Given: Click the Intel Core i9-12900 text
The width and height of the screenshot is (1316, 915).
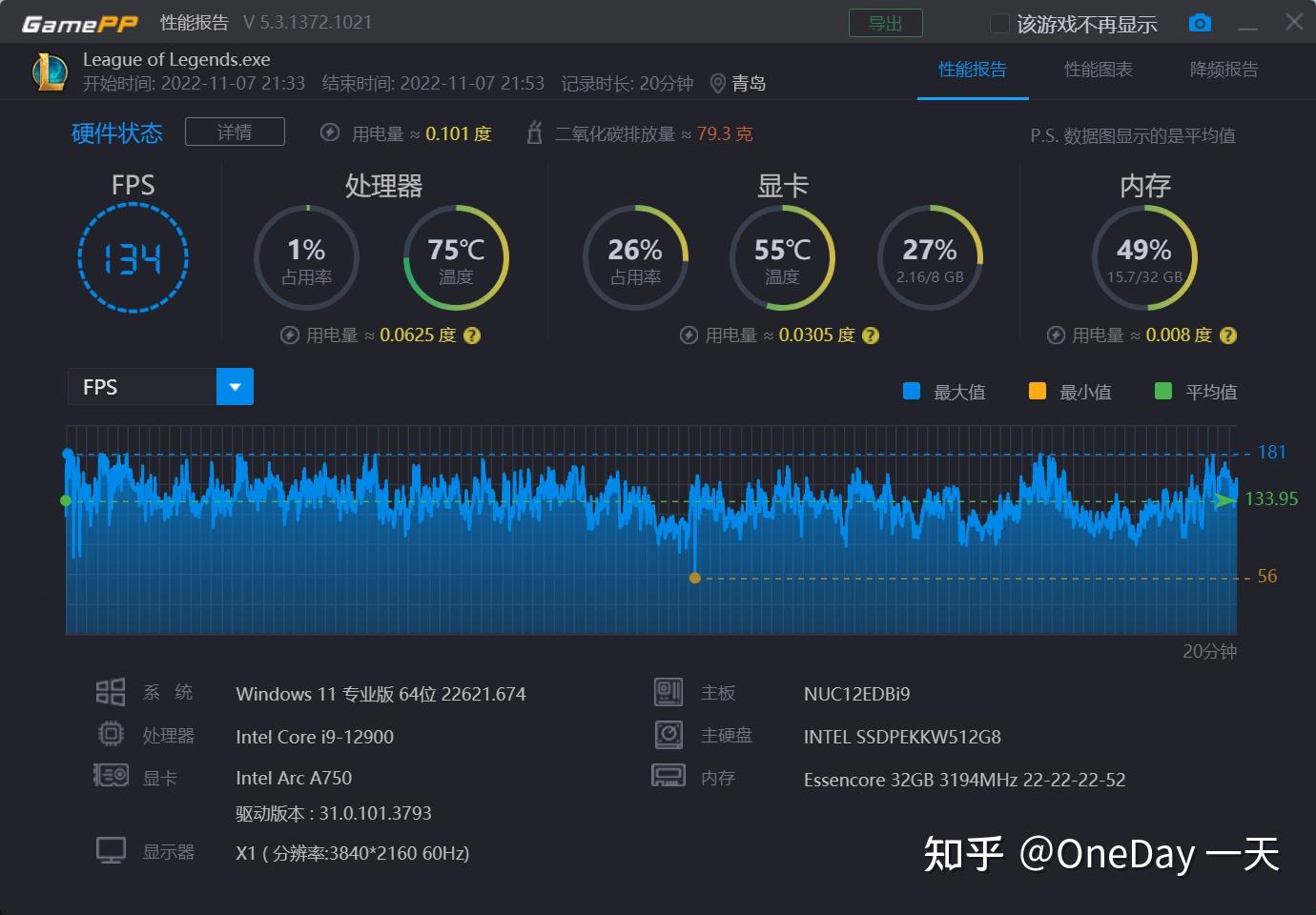Looking at the screenshot, I should (315, 737).
